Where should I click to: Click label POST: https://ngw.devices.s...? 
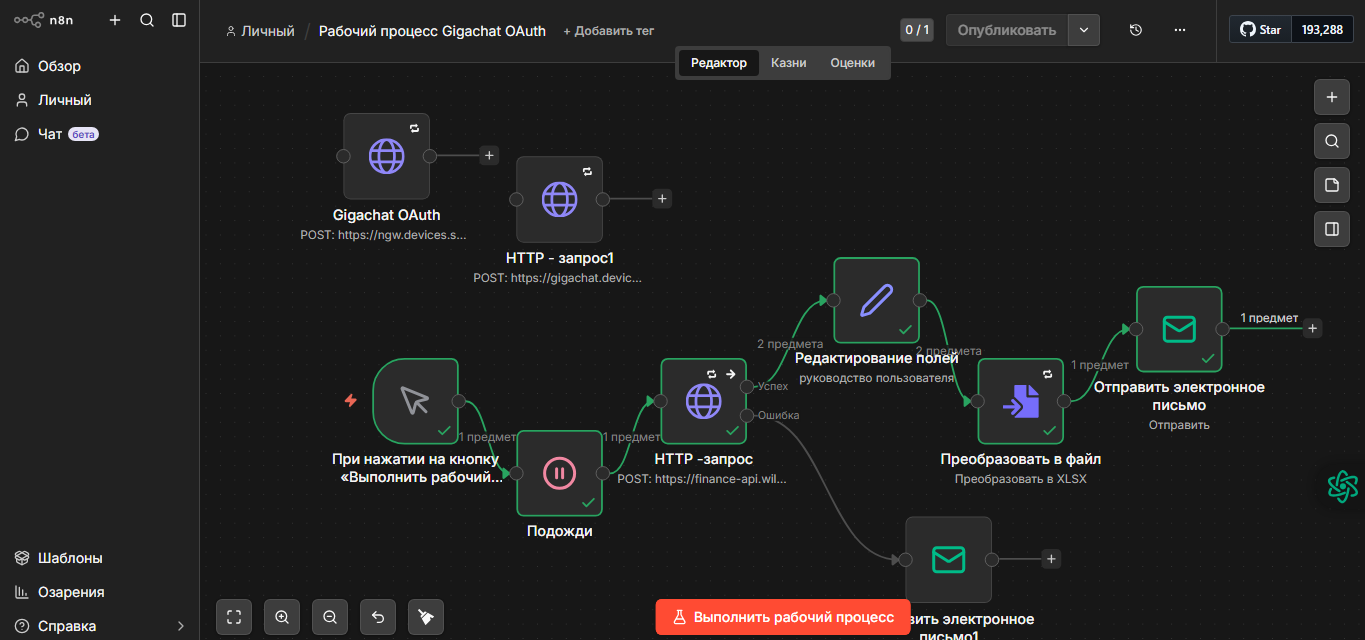click(x=384, y=235)
